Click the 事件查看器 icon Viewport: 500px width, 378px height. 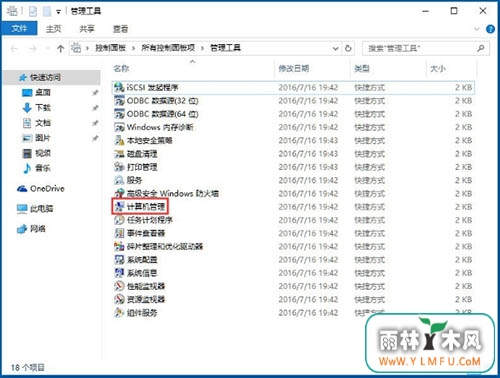[119, 233]
